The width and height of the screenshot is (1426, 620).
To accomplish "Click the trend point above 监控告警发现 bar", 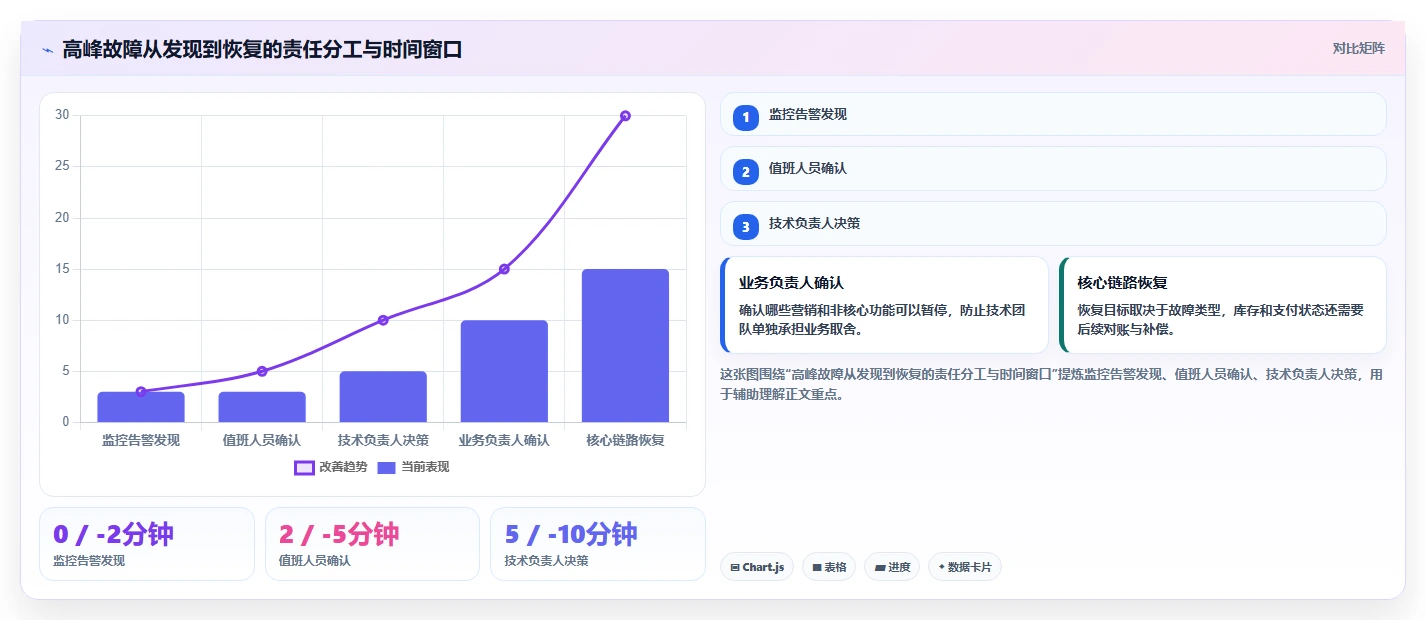I will (x=141, y=392).
